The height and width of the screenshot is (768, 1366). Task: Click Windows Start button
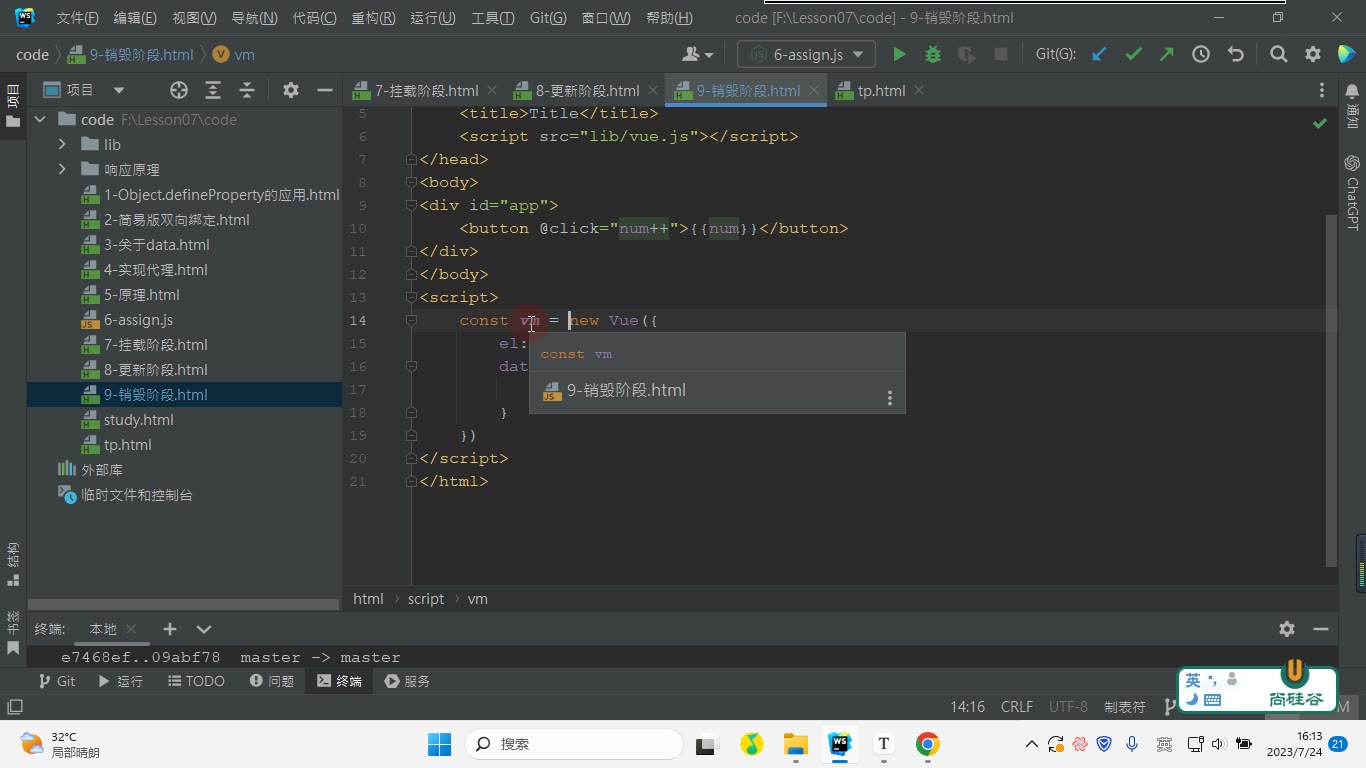[x=439, y=744]
